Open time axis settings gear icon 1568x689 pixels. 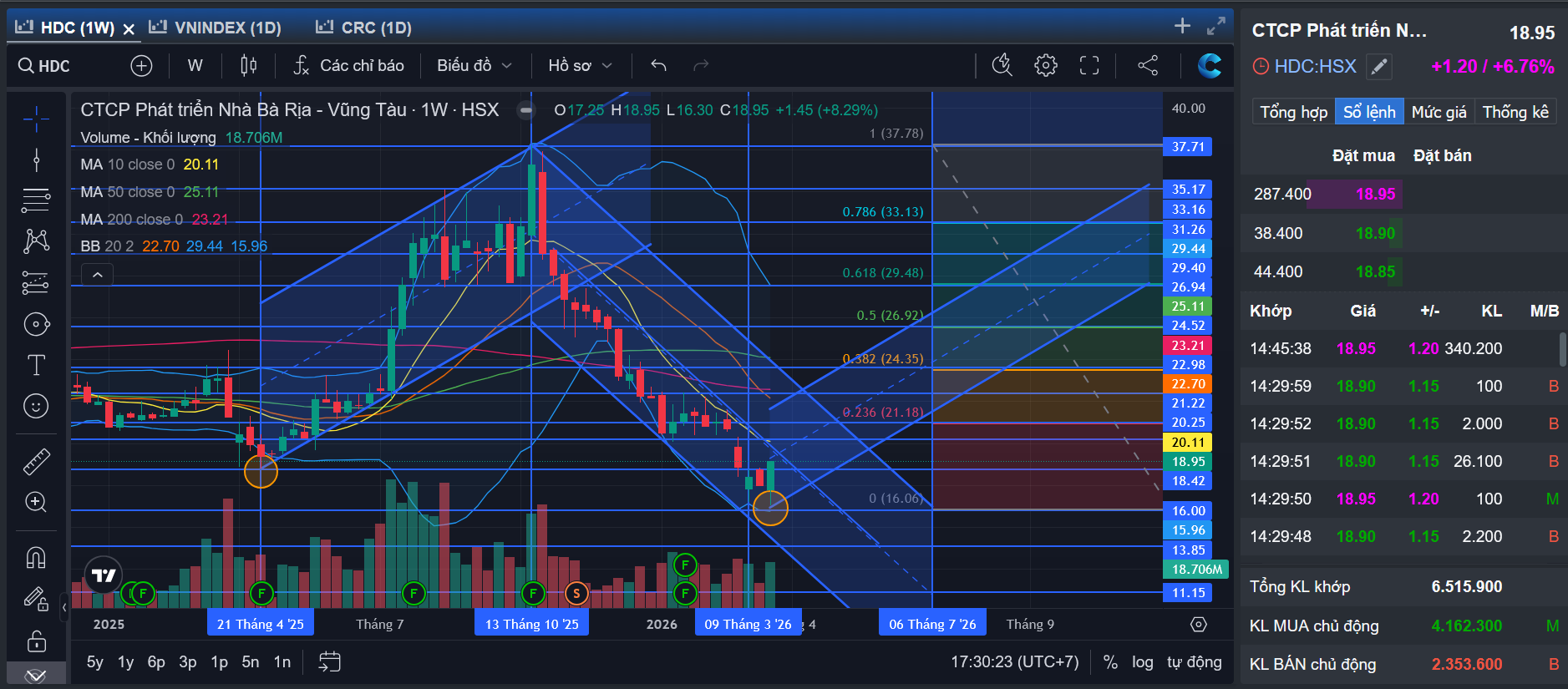1199,625
